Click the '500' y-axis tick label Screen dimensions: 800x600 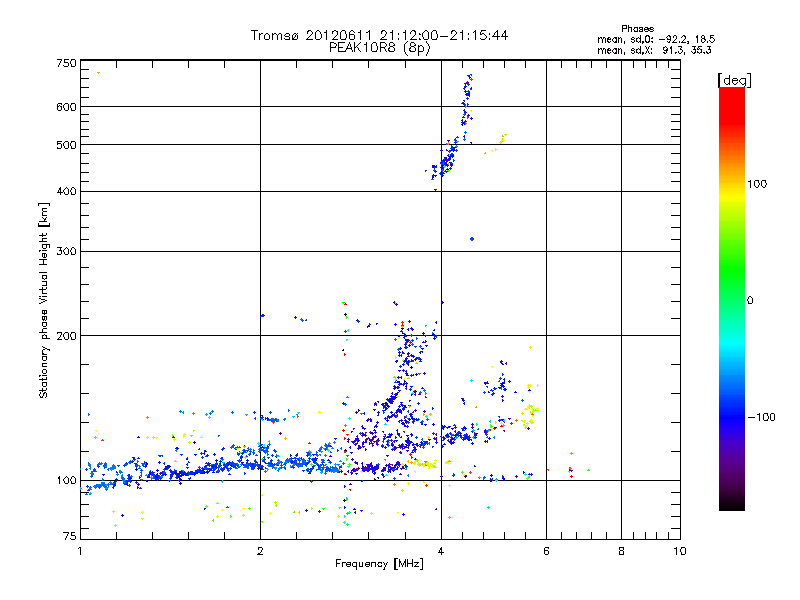(66, 145)
